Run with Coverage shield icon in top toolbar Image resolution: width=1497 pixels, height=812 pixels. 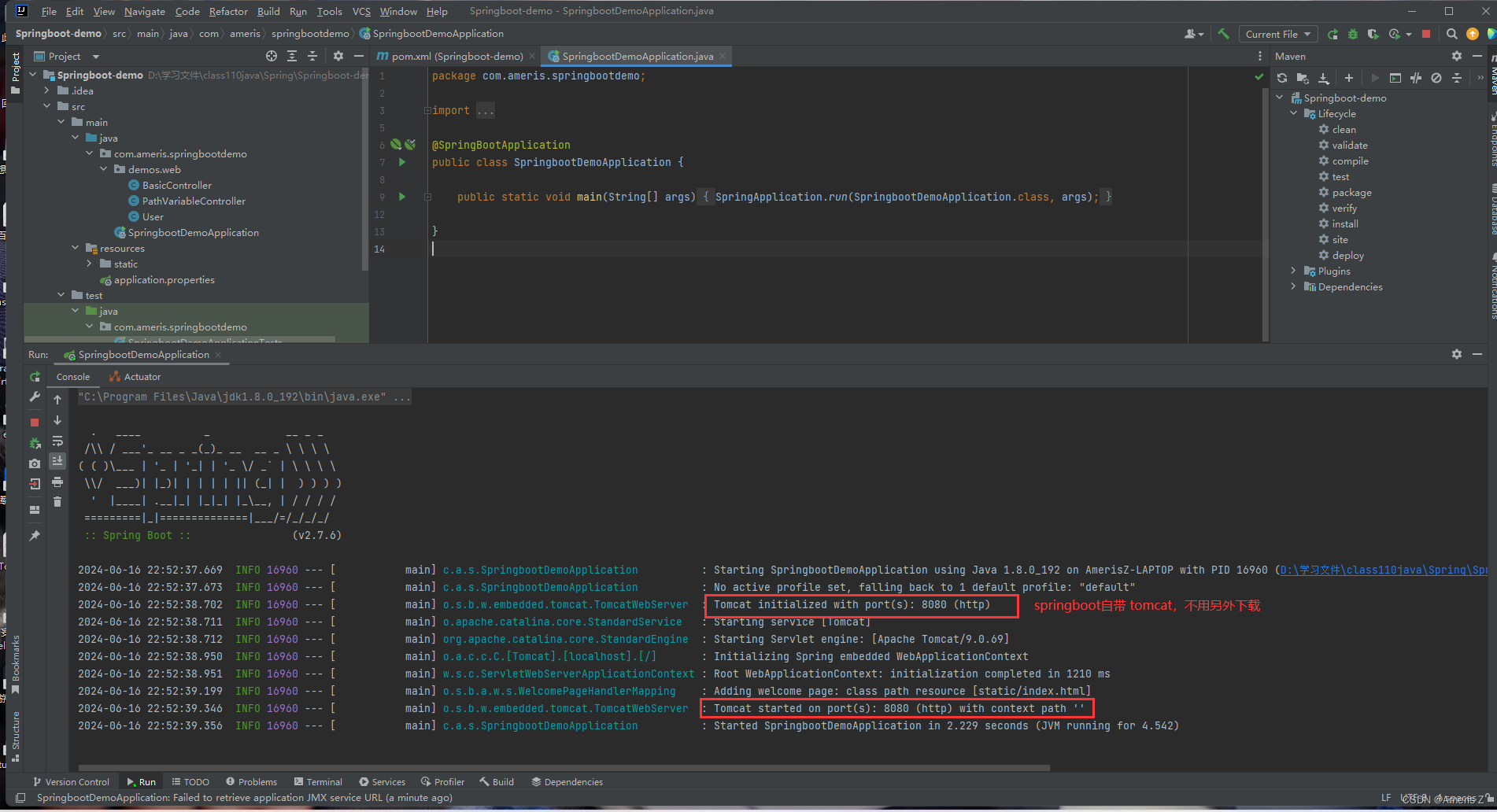[1373, 34]
